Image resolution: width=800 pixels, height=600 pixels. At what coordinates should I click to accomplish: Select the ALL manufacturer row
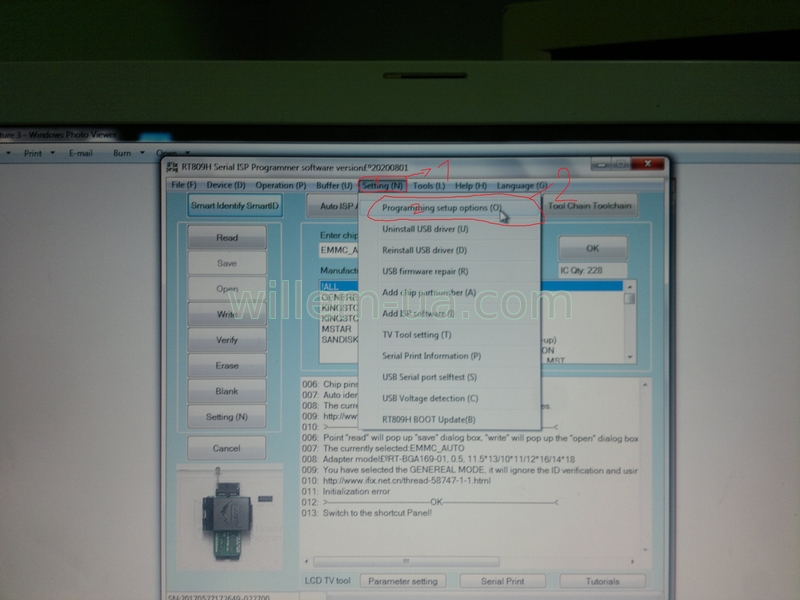pyautogui.click(x=339, y=286)
